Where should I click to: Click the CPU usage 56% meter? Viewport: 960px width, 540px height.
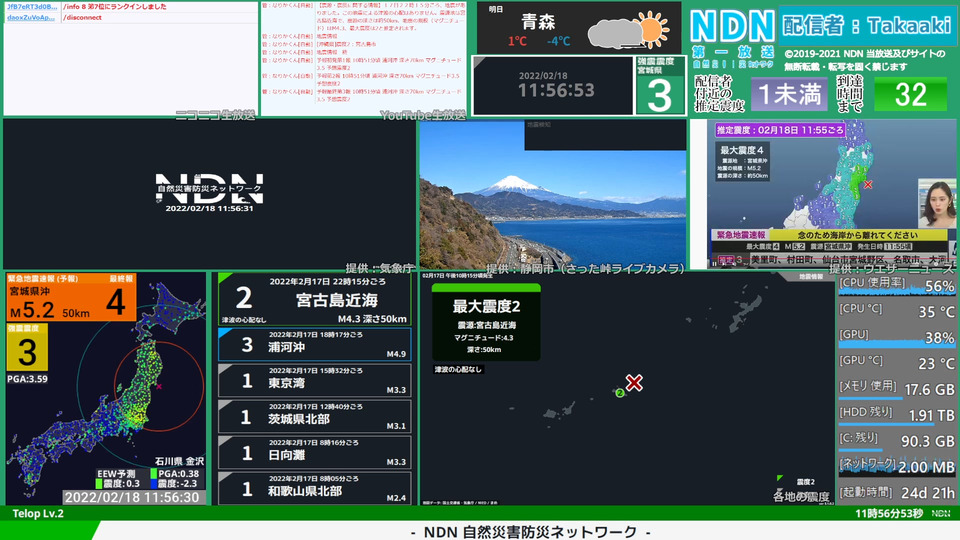click(896, 285)
